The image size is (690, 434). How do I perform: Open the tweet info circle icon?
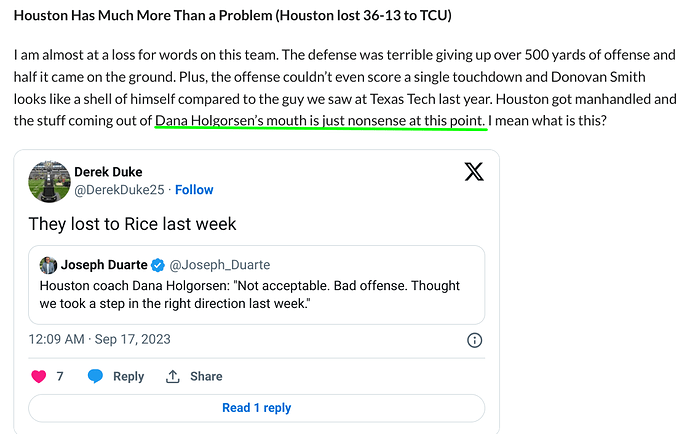[474, 340]
